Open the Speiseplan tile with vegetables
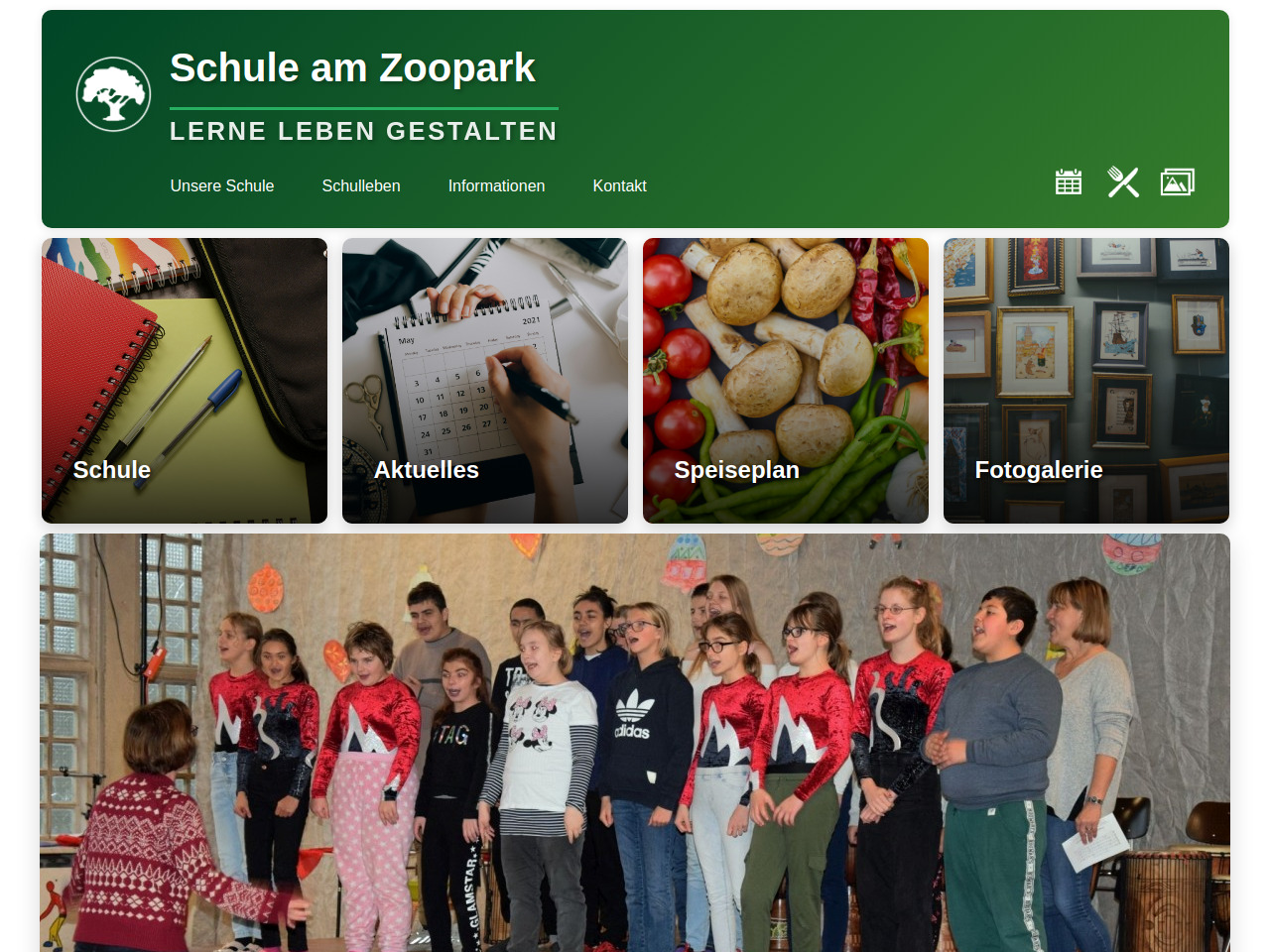Viewport: 1270px width, 952px height. click(x=786, y=381)
